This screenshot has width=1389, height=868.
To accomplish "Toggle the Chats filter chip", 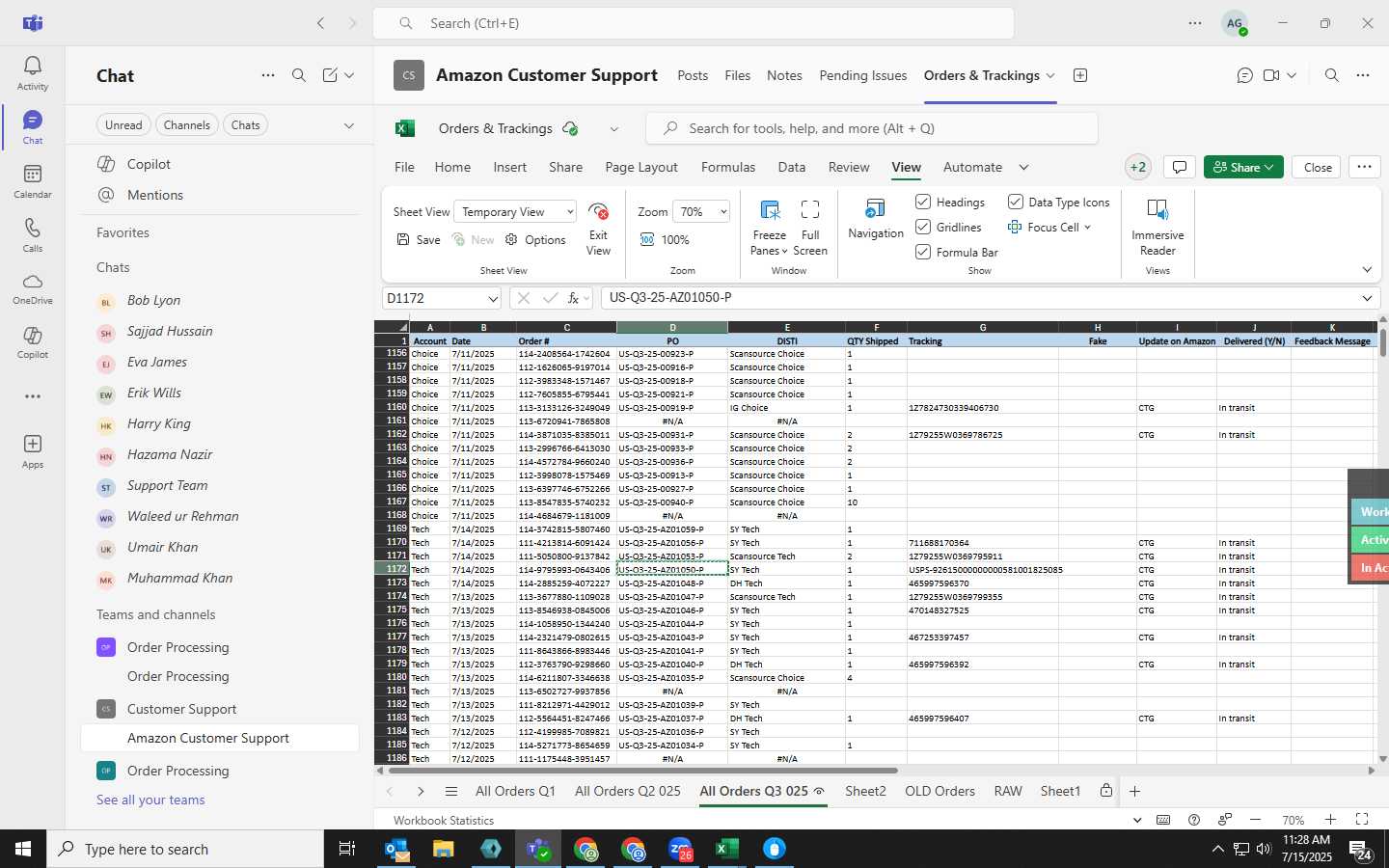I will 245,125.
